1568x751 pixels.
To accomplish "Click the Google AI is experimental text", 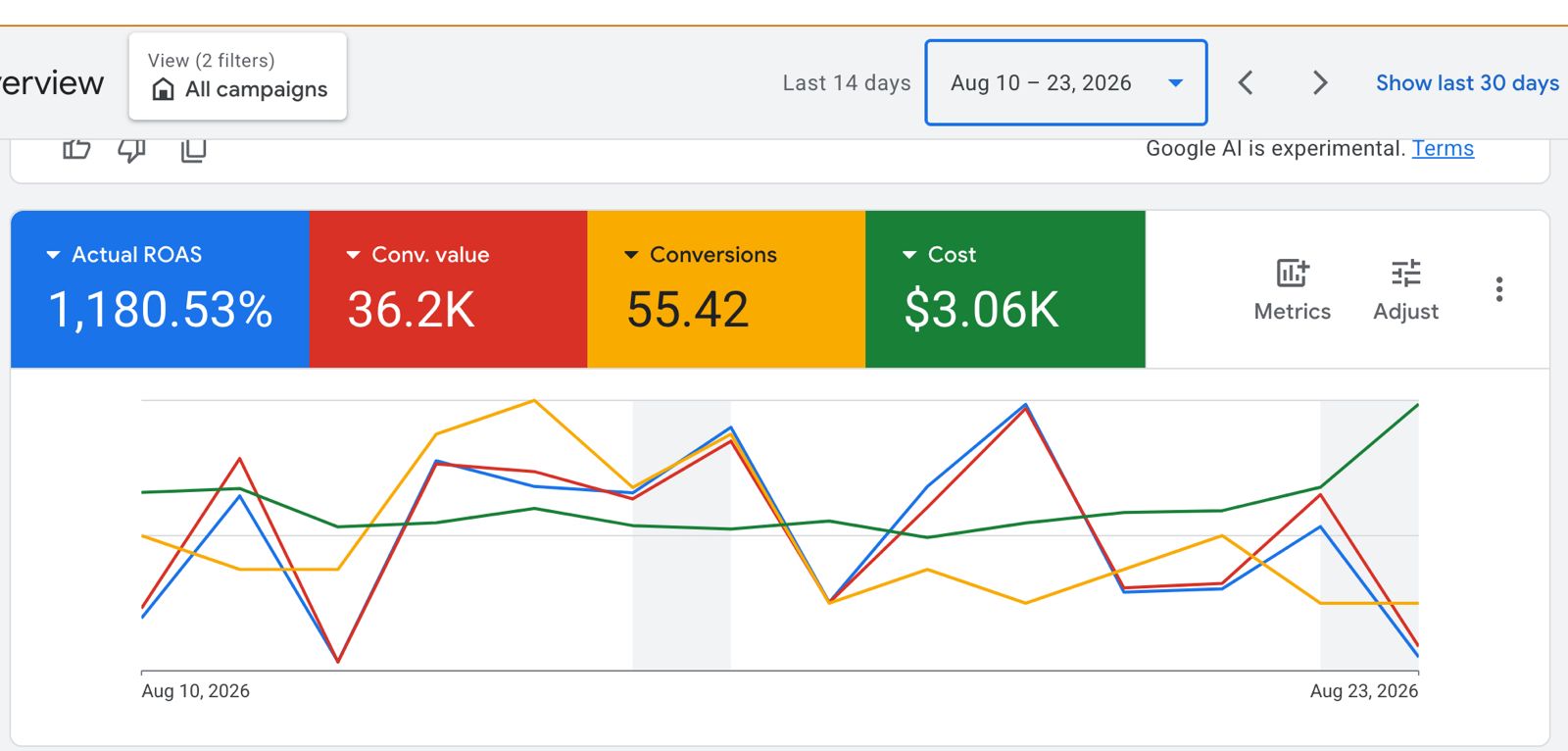I will pyautogui.click(x=1275, y=148).
